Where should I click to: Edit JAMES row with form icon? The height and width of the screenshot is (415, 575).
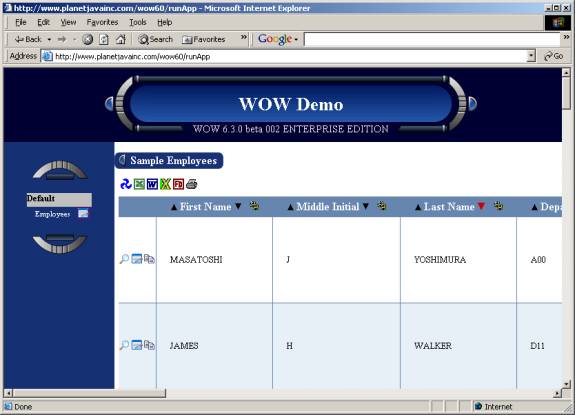pos(137,345)
